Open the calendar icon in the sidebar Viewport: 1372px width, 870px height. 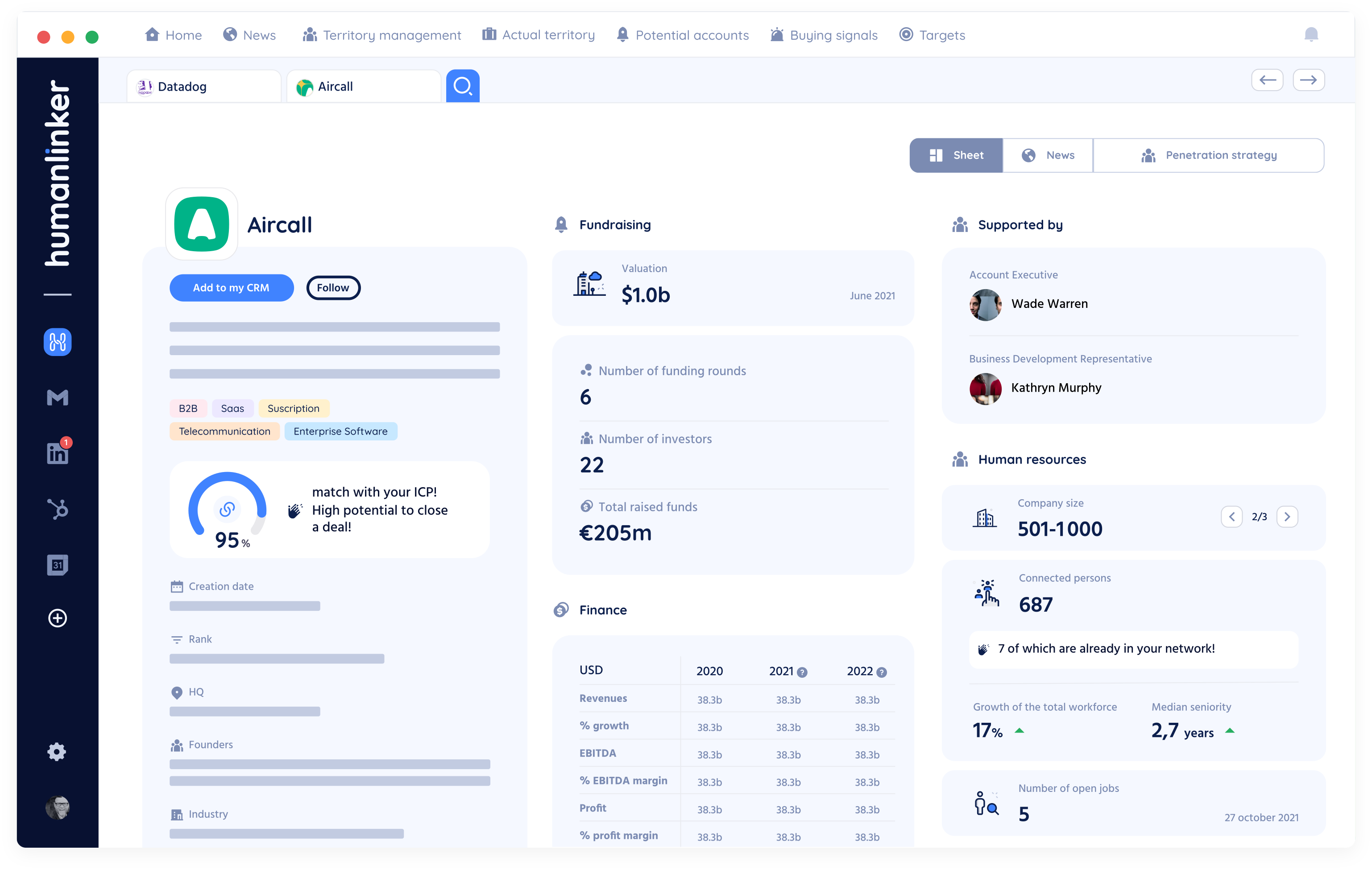(57, 565)
